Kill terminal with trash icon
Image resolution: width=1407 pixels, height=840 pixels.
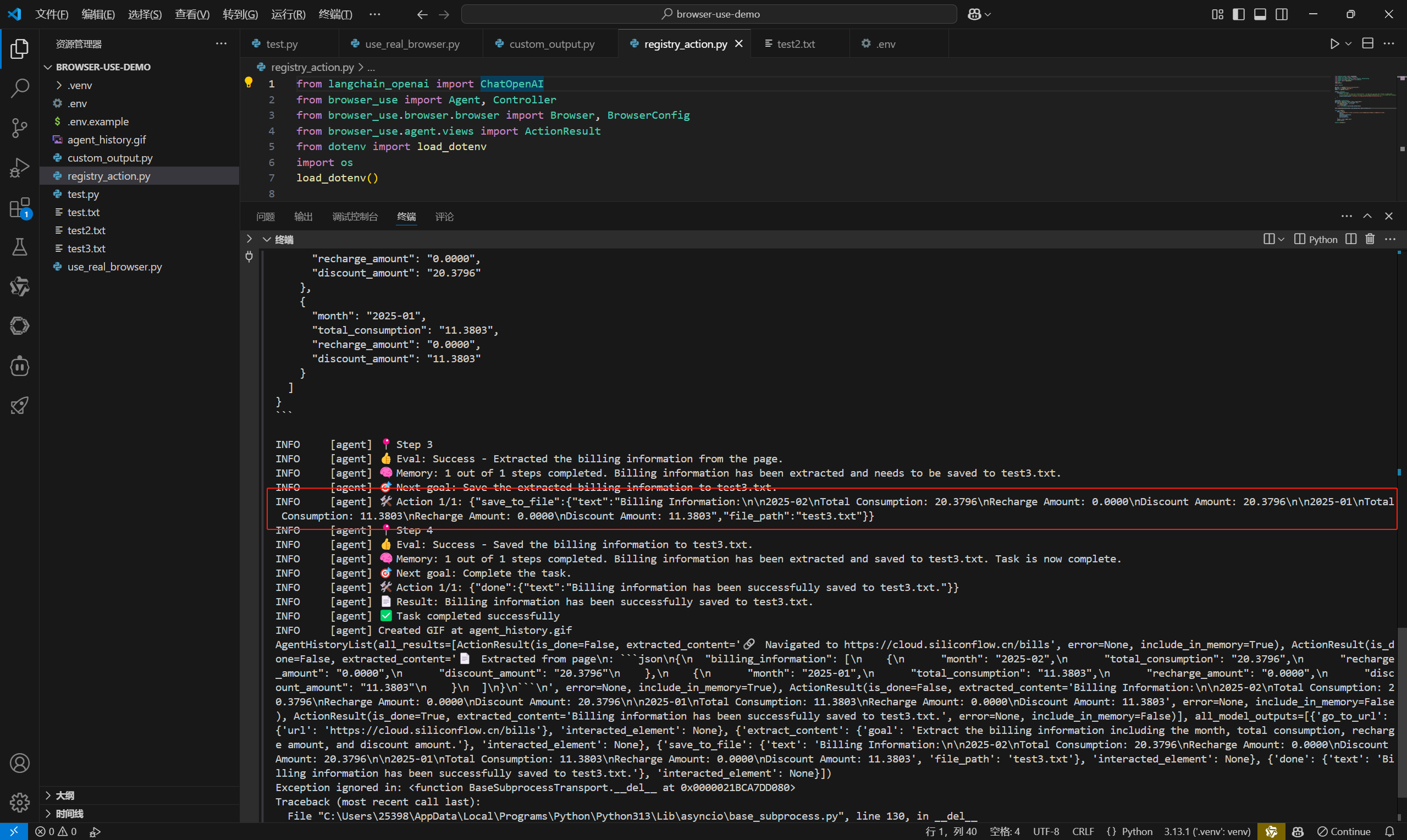[x=1370, y=240]
